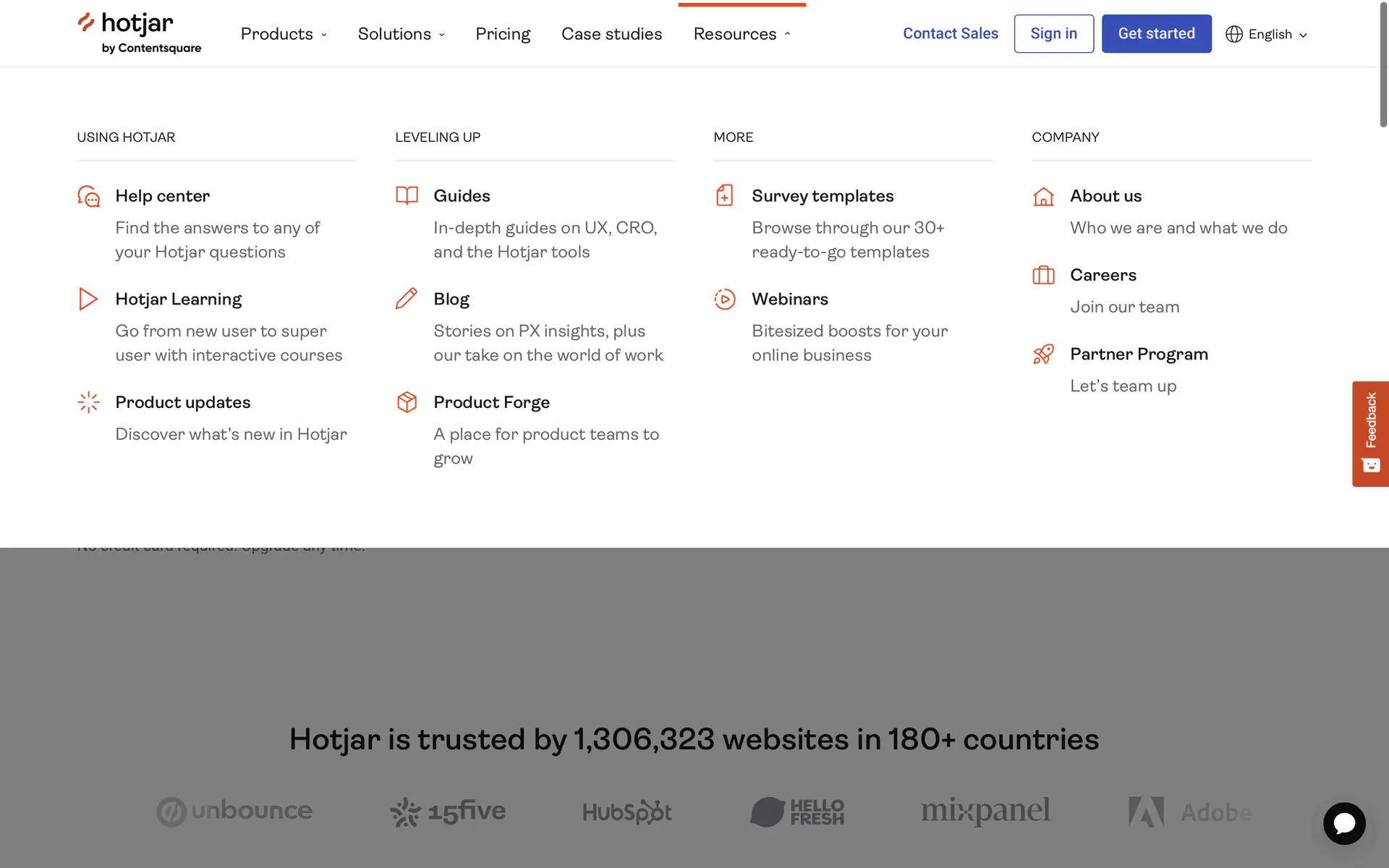Click the Help center chat bubble icon
The width and height of the screenshot is (1389, 868).
click(88, 196)
